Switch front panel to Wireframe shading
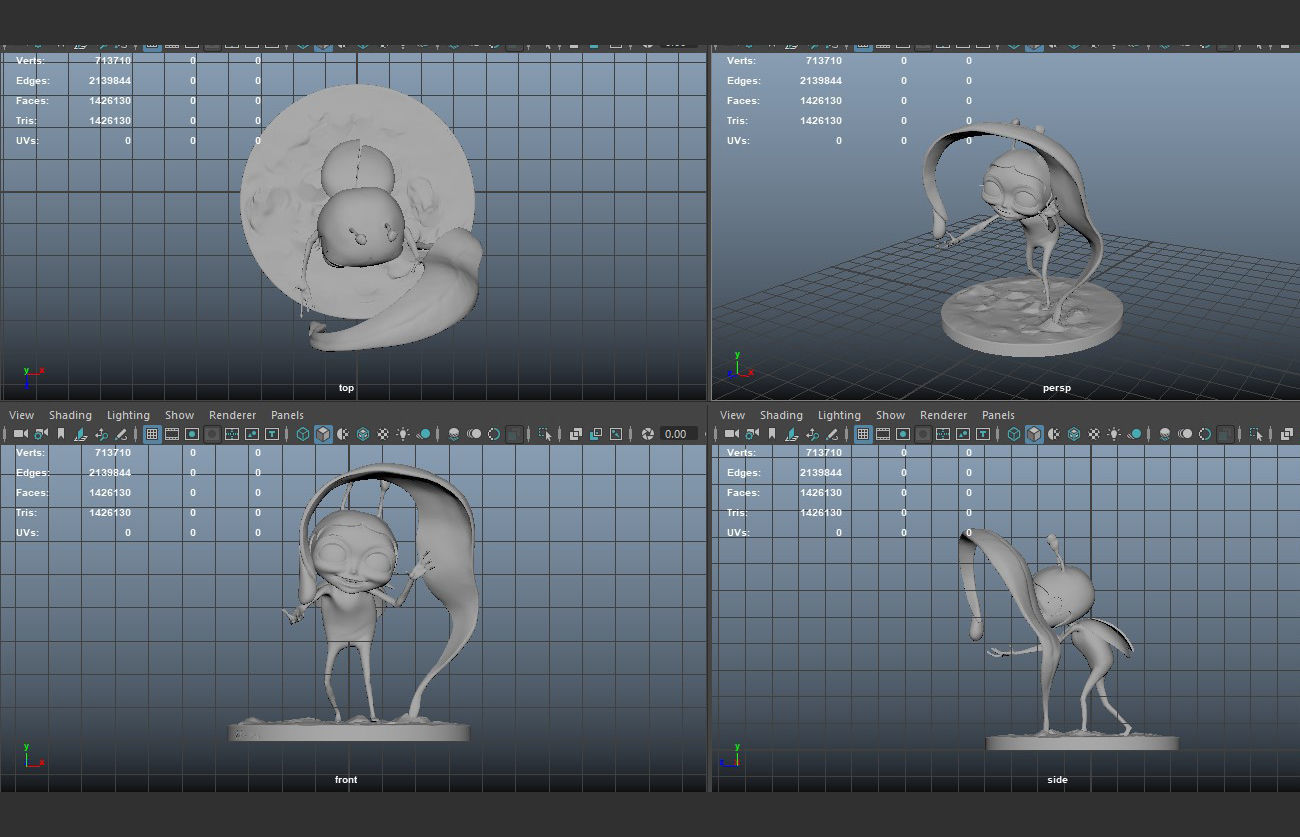Screen dimensions: 1300x837 click(x=303, y=434)
